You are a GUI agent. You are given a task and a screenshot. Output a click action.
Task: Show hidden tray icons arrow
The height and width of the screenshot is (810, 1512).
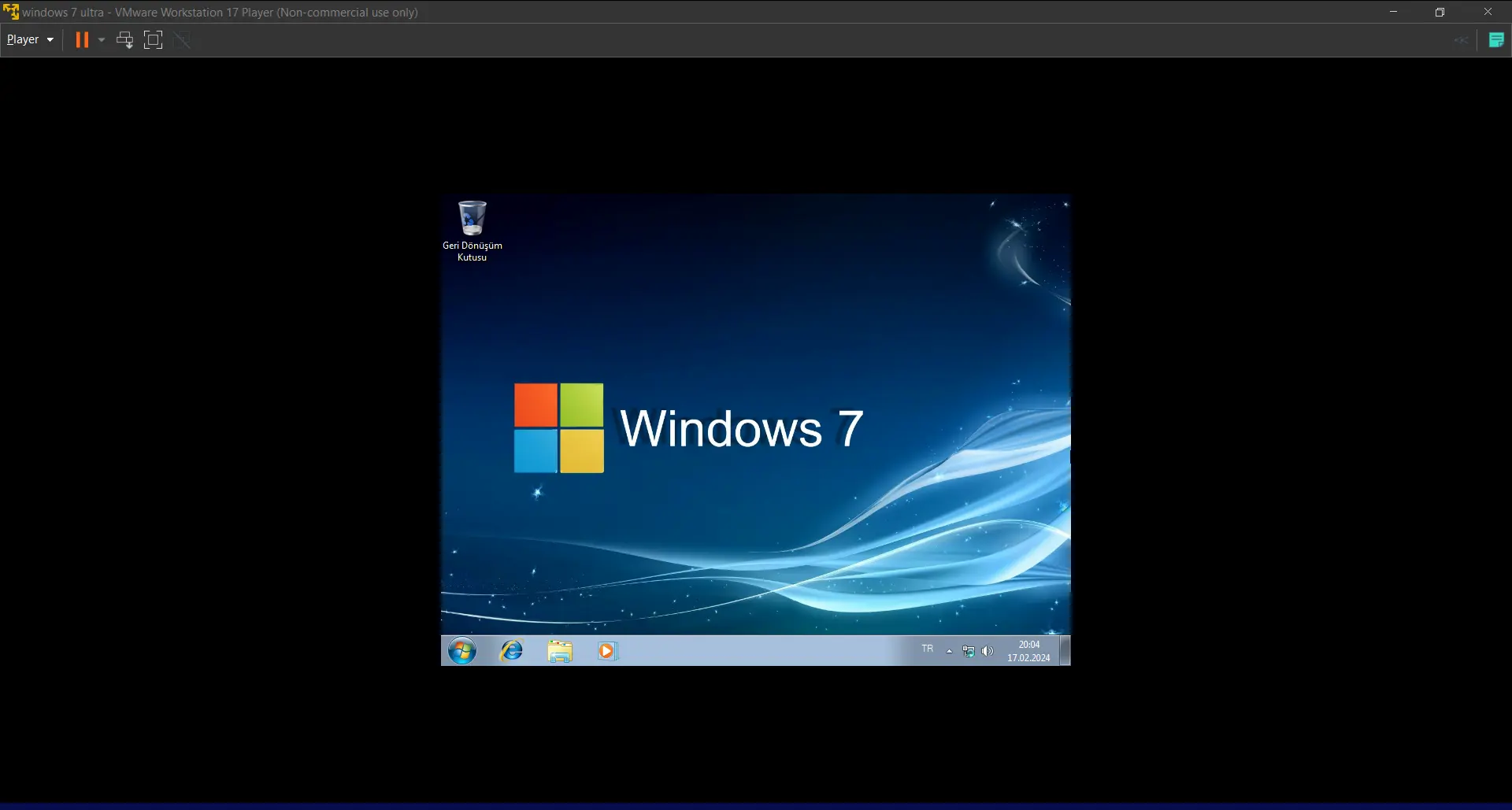(950, 651)
